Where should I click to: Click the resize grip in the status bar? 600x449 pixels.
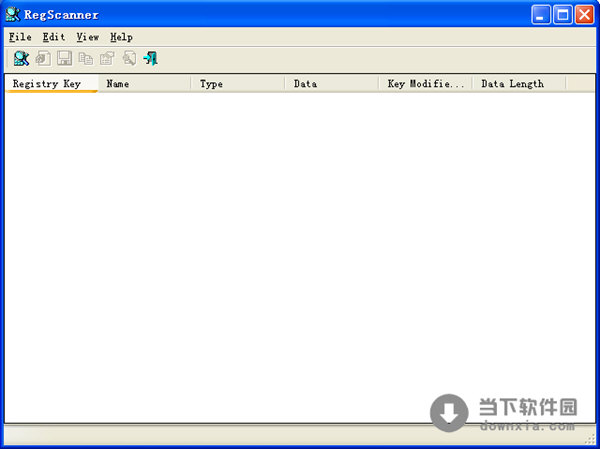591,440
